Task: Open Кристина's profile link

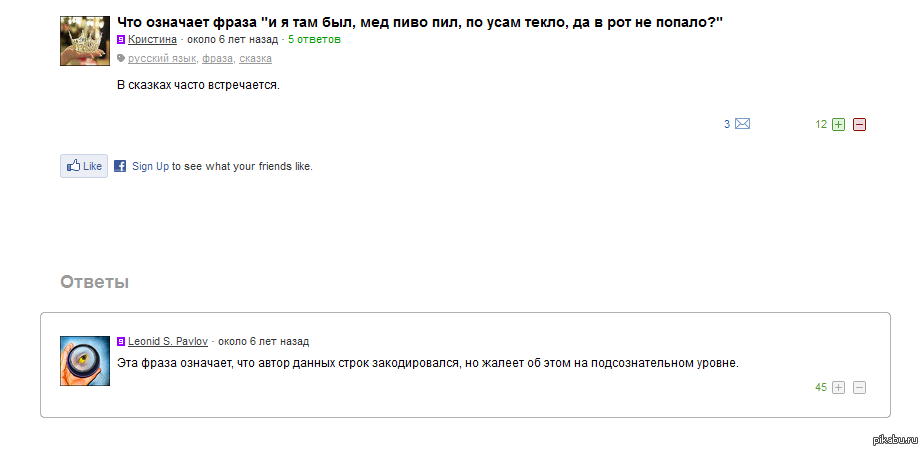Action: click(x=152, y=40)
